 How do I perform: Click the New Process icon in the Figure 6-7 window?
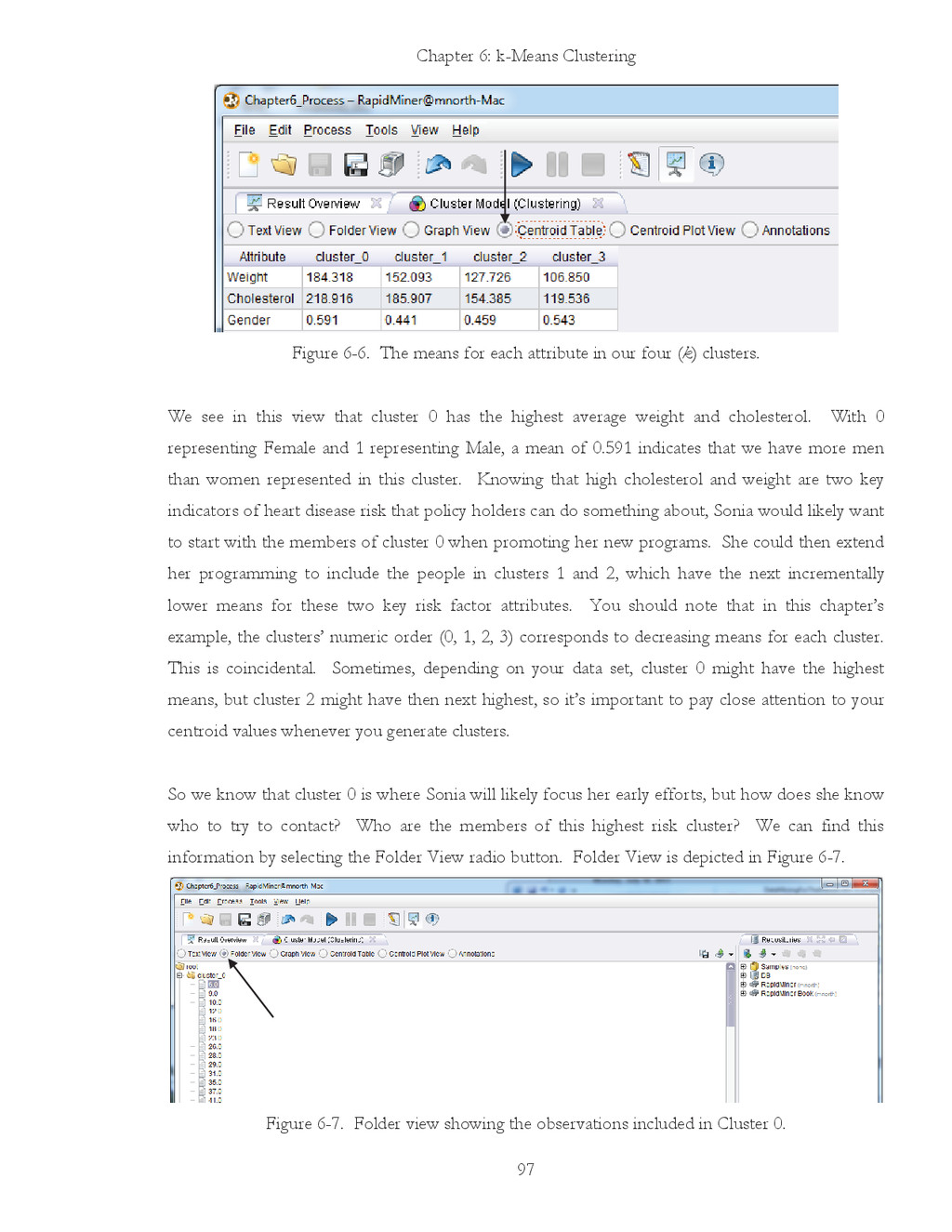[x=189, y=919]
